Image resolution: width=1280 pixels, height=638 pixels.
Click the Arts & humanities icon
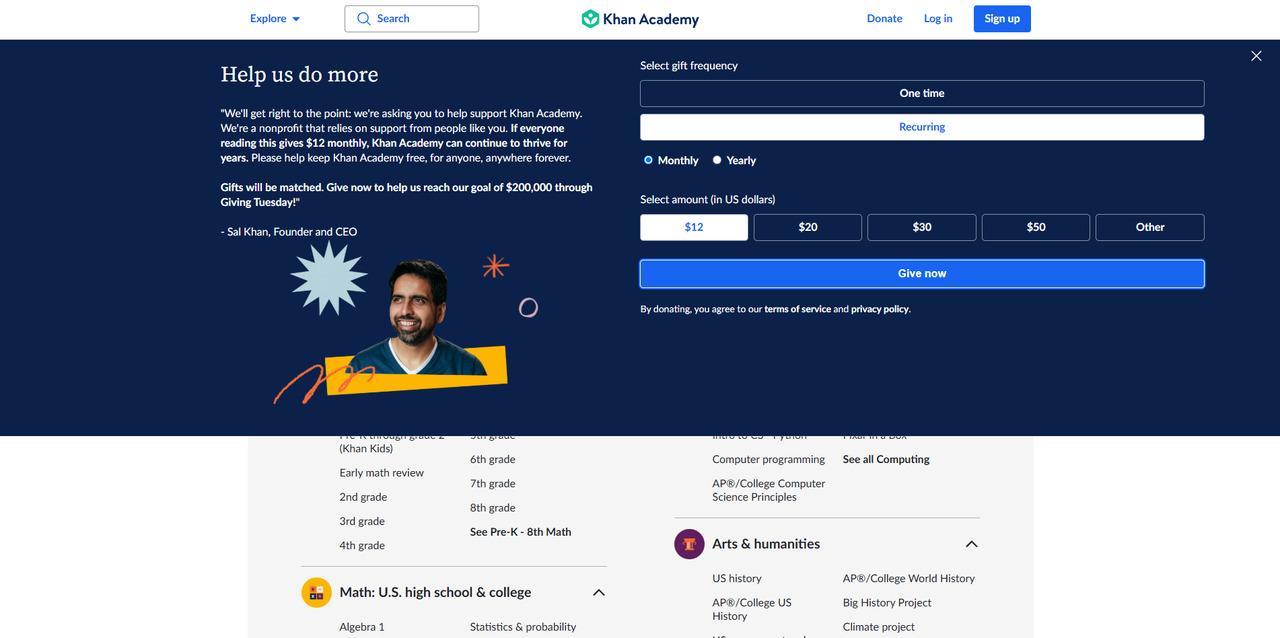pos(689,544)
